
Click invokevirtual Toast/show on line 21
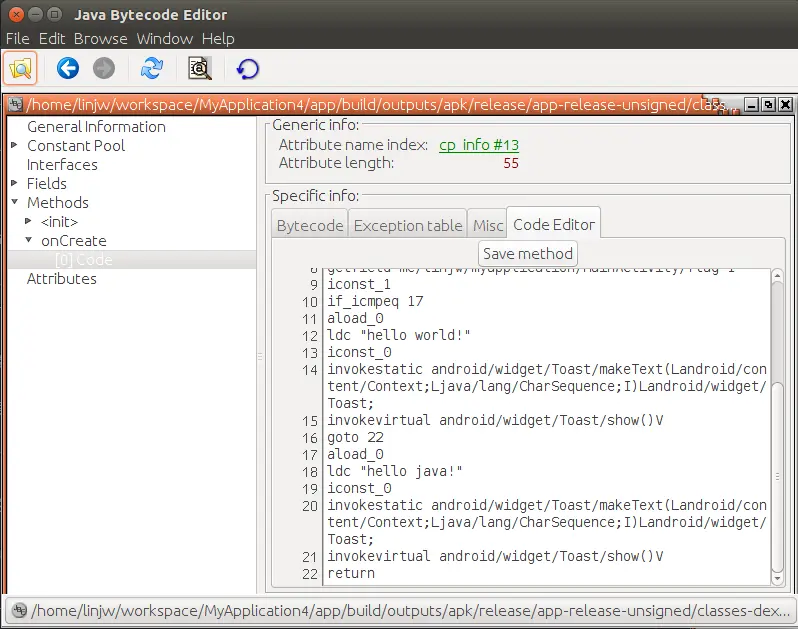coord(495,556)
